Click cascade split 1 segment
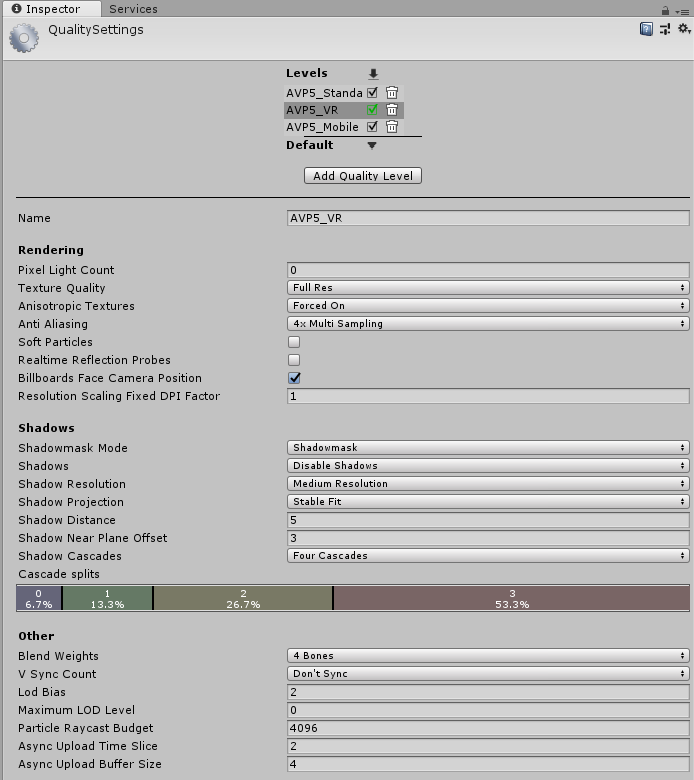This screenshot has width=694, height=780. [107, 598]
